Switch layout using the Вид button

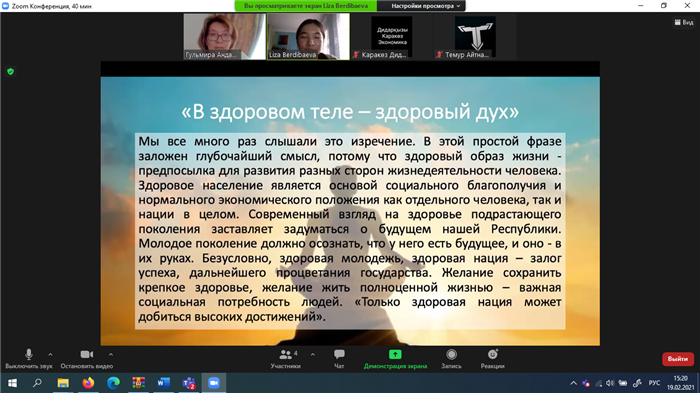[684, 22]
